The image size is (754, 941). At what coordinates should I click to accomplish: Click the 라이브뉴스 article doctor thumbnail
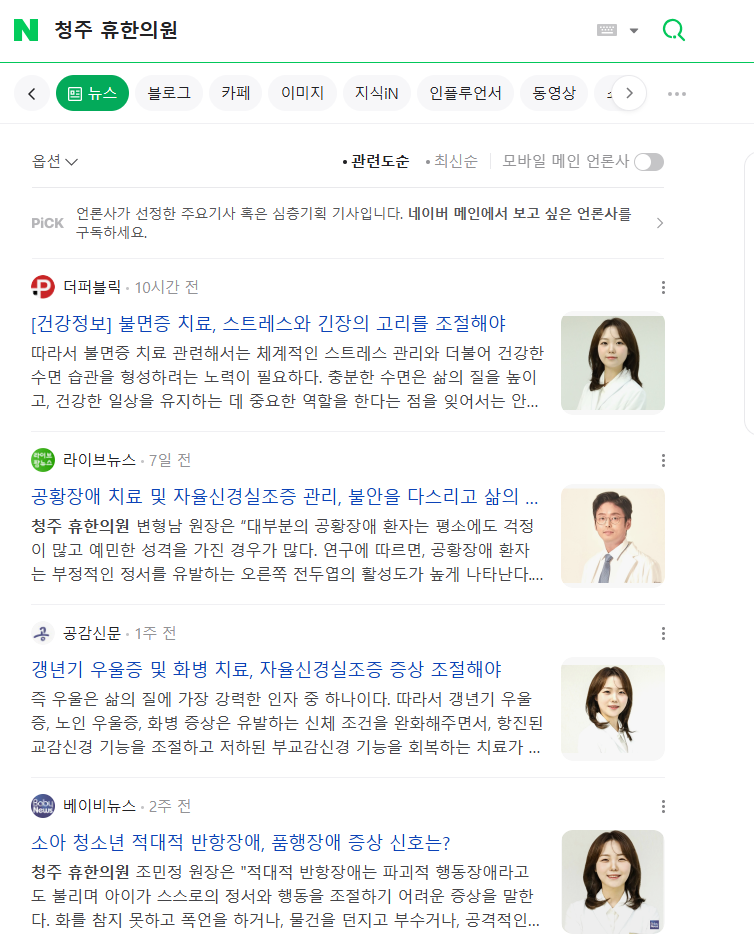coord(613,535)
